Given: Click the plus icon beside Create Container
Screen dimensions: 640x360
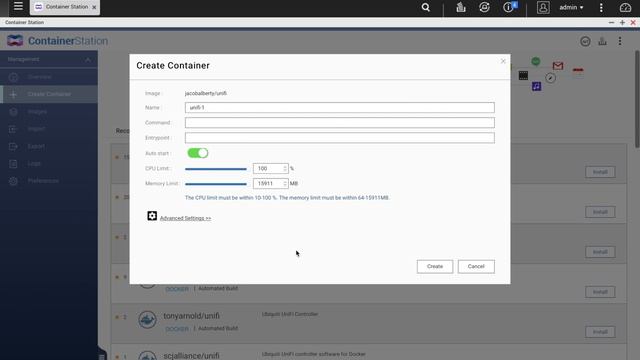Looking at the screenshot, I should pyautogui.click(x=13, y=94).
